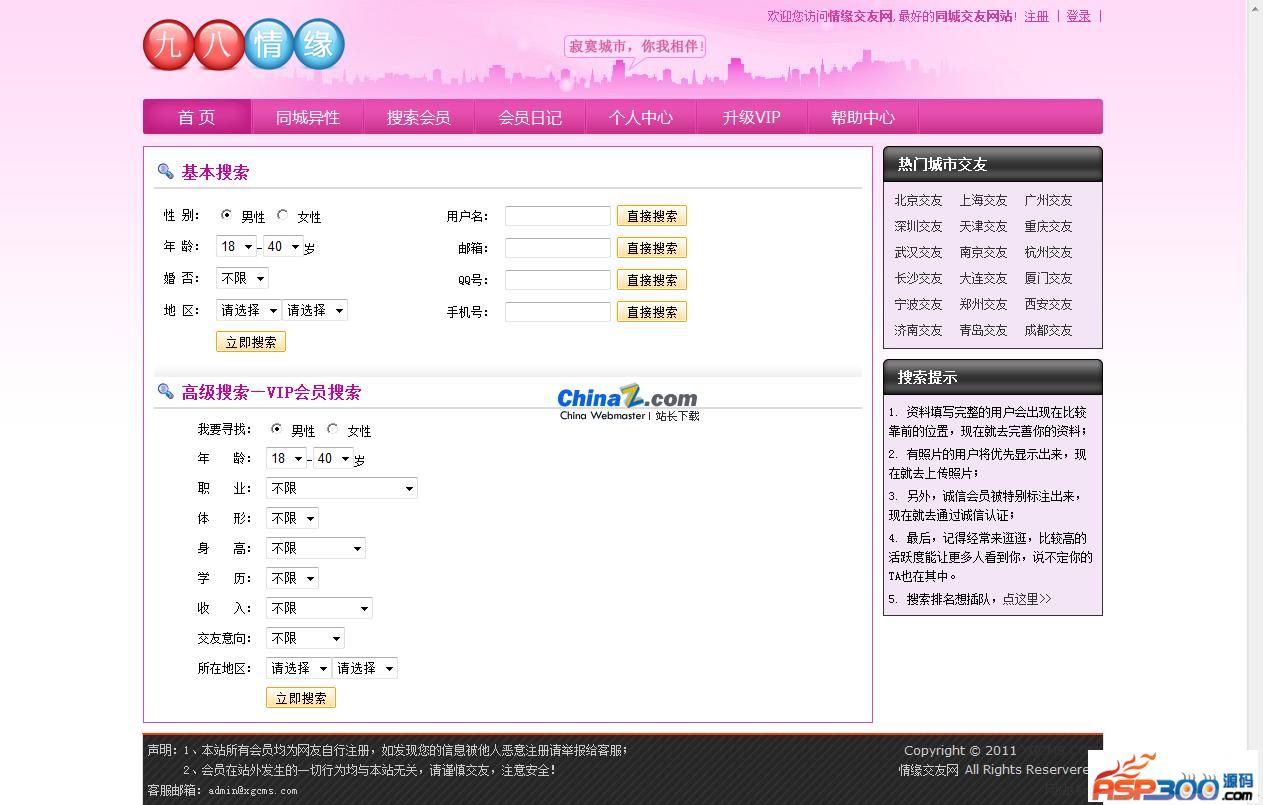Image resolution: width=1263 pixels, height=805 pixels.
Task: Open 宁波交友 city link
Action: click(918, 304)
